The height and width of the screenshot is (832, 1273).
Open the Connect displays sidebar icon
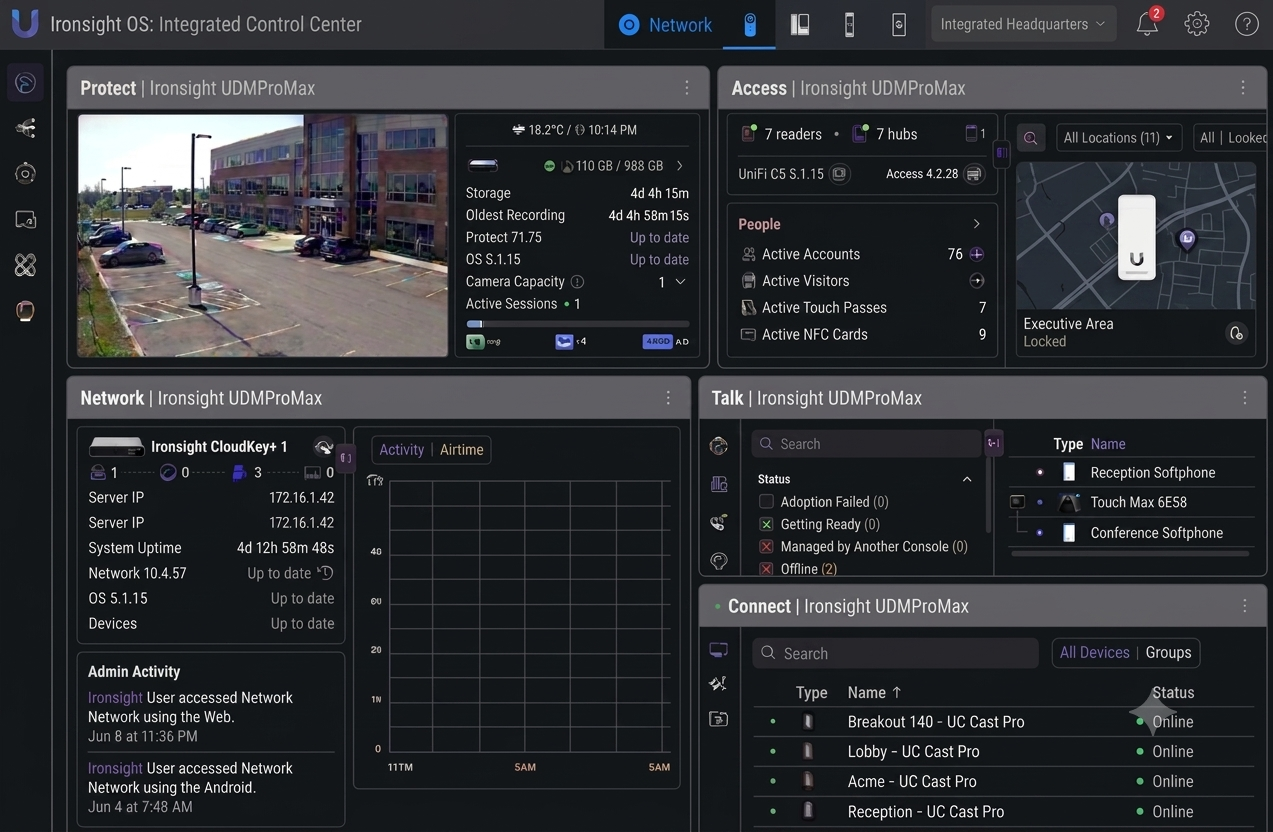click(718, 650)
